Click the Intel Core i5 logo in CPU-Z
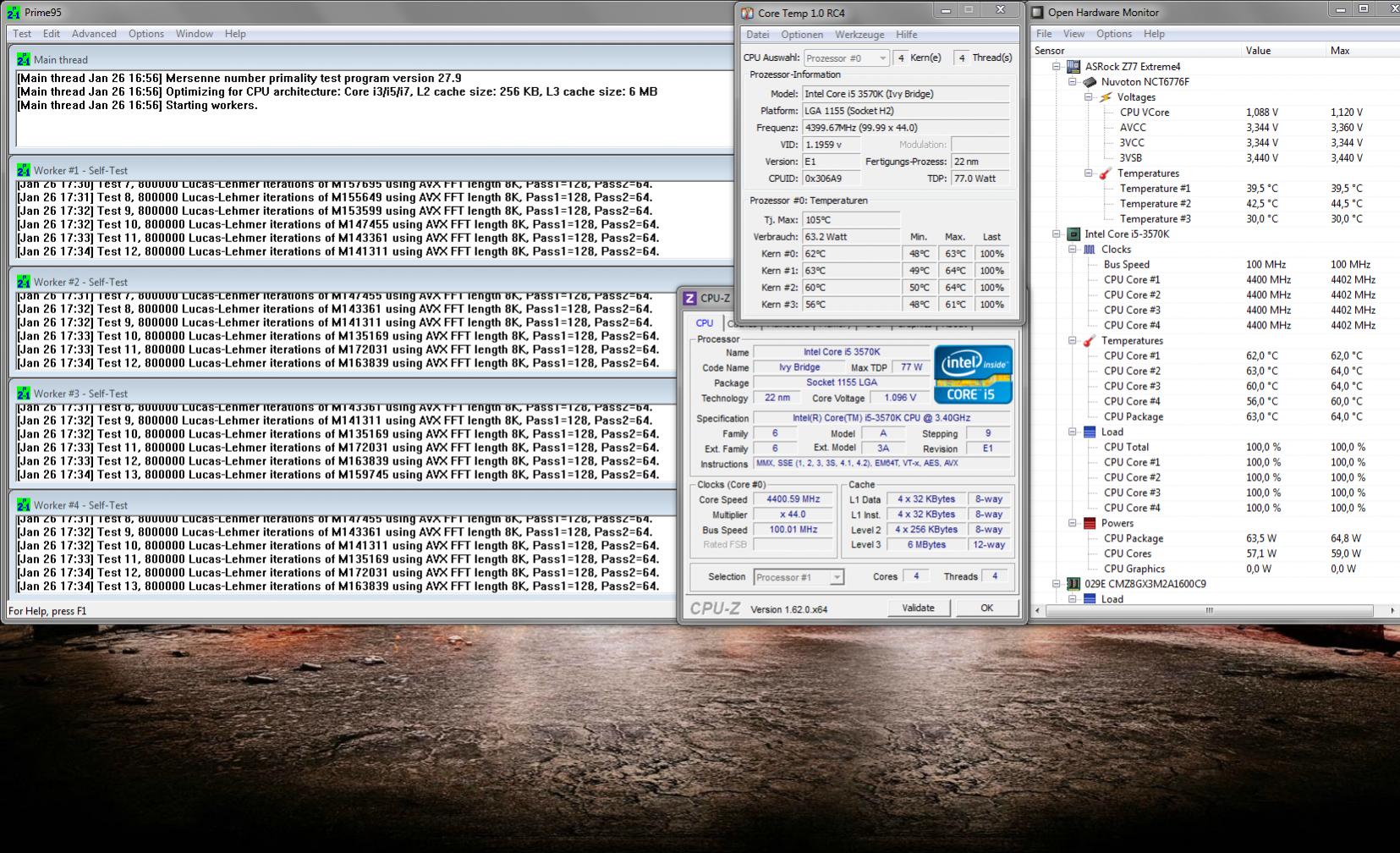 point(973,374)
